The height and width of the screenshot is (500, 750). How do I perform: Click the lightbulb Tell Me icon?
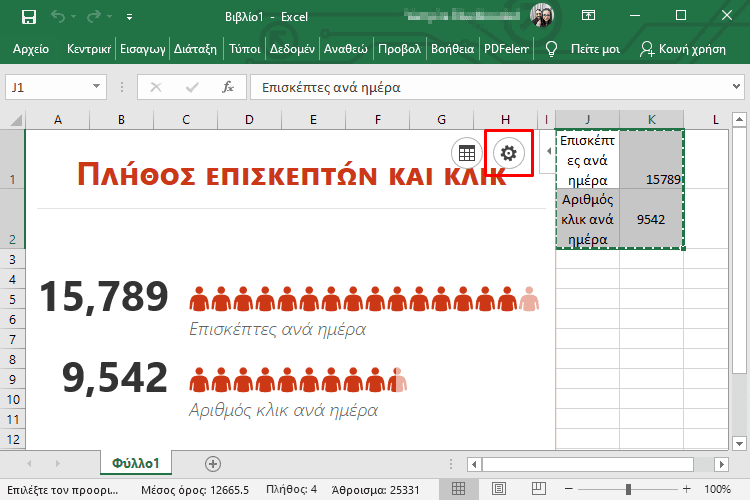click(551, 49)
